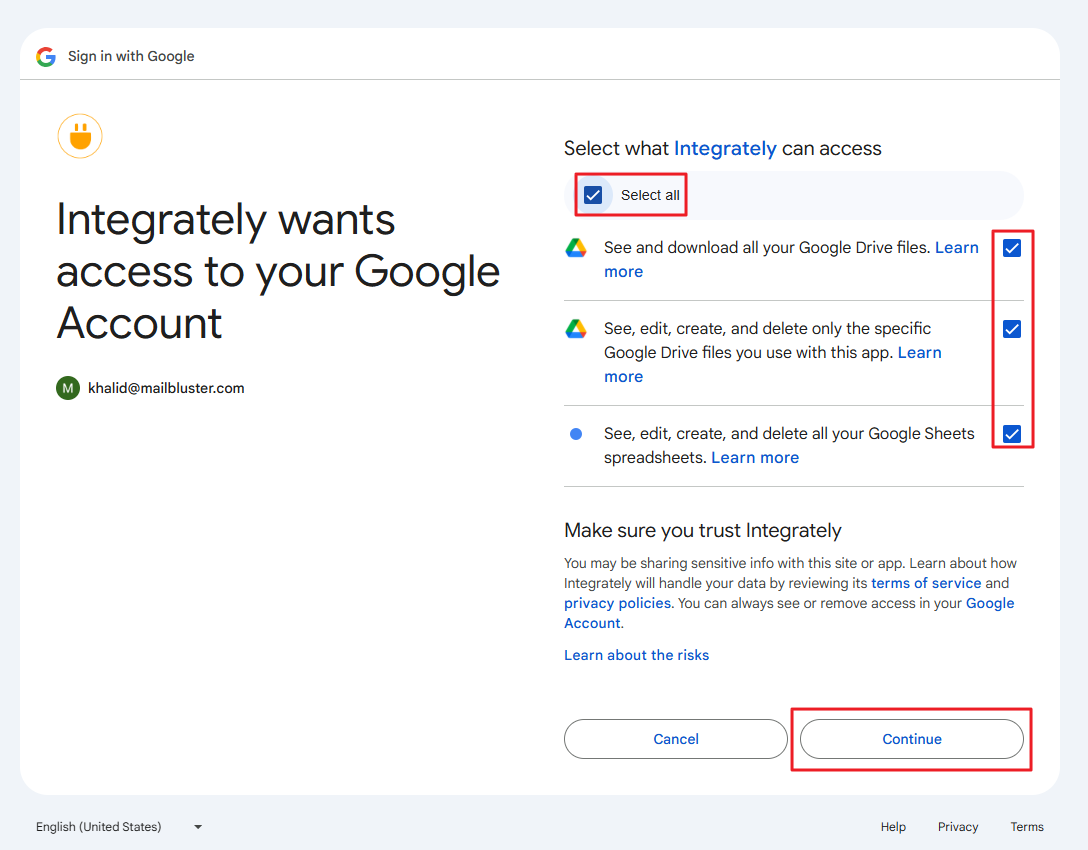Click the blue Google Sheets dot icon
1088x850 pixels.
coord(576,432)
